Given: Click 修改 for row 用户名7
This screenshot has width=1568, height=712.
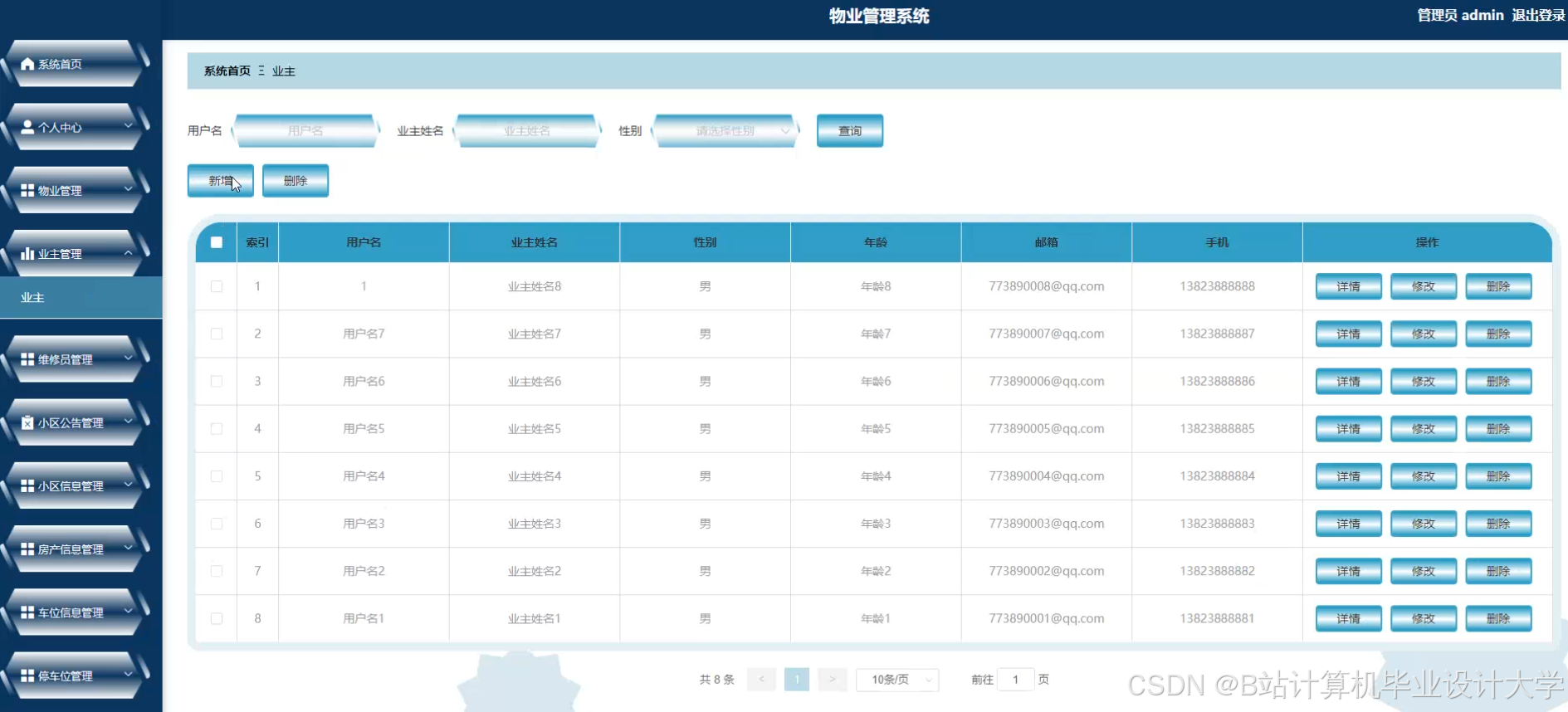Looking at the screenshot, I should point(1424,334).
